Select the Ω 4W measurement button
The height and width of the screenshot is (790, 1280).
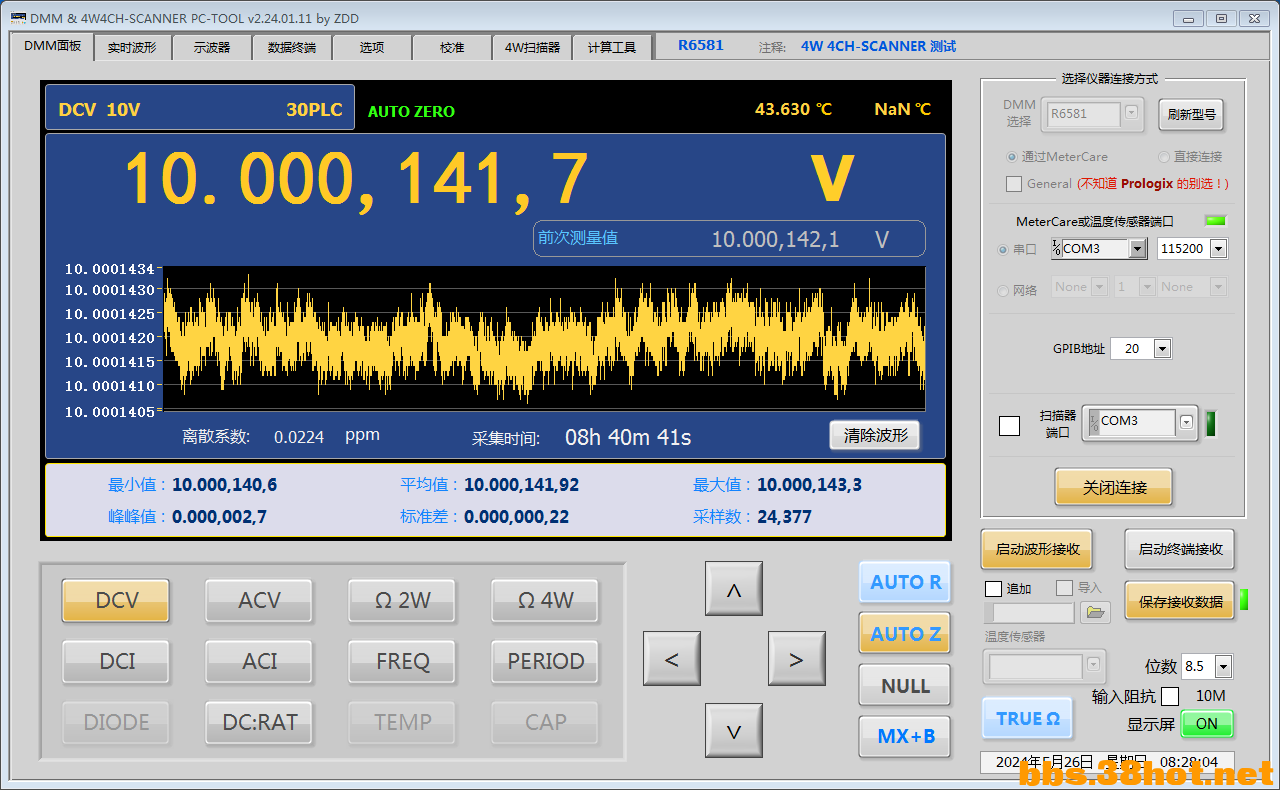pos(545,600)
